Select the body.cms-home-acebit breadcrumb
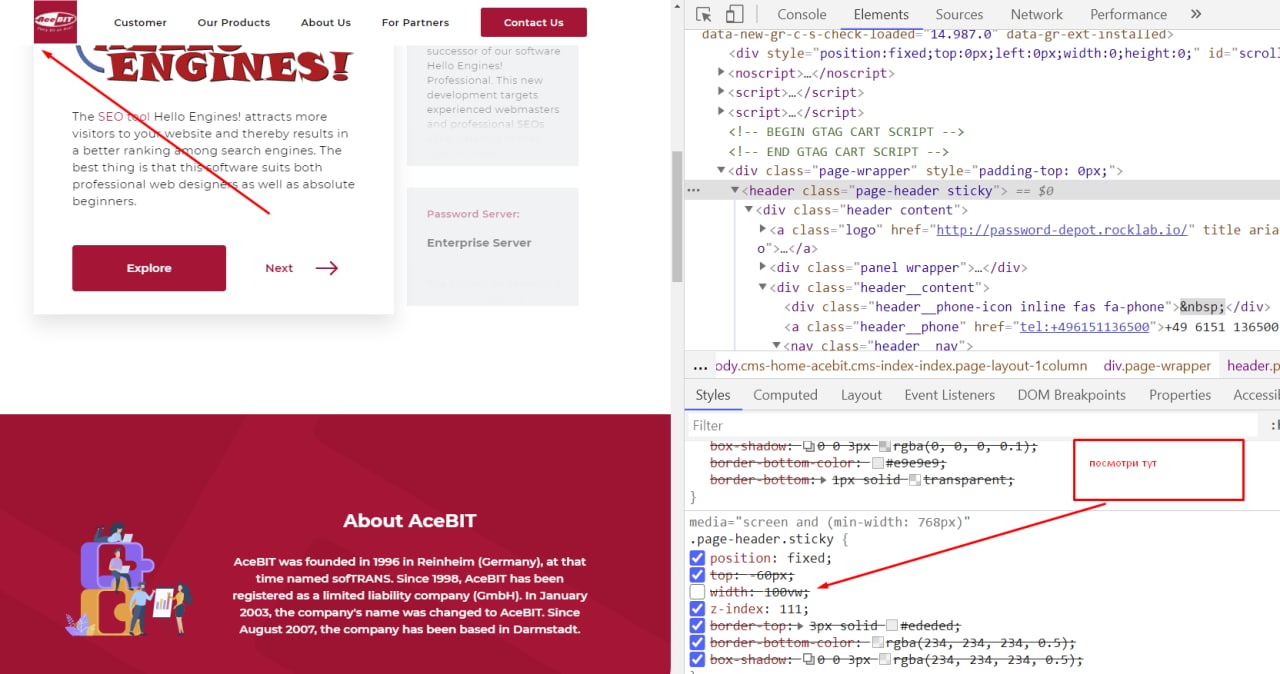 click(x=901, y=366)
